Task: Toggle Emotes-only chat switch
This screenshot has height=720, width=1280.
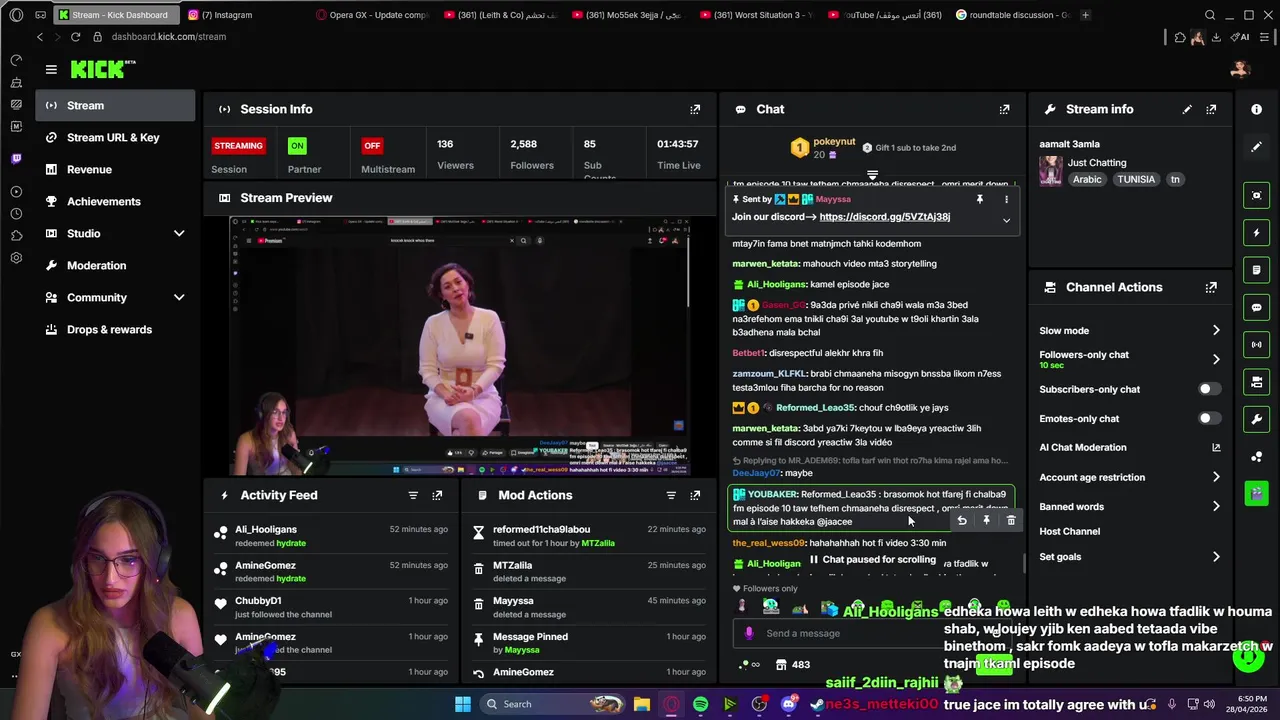Action: 1208,418
